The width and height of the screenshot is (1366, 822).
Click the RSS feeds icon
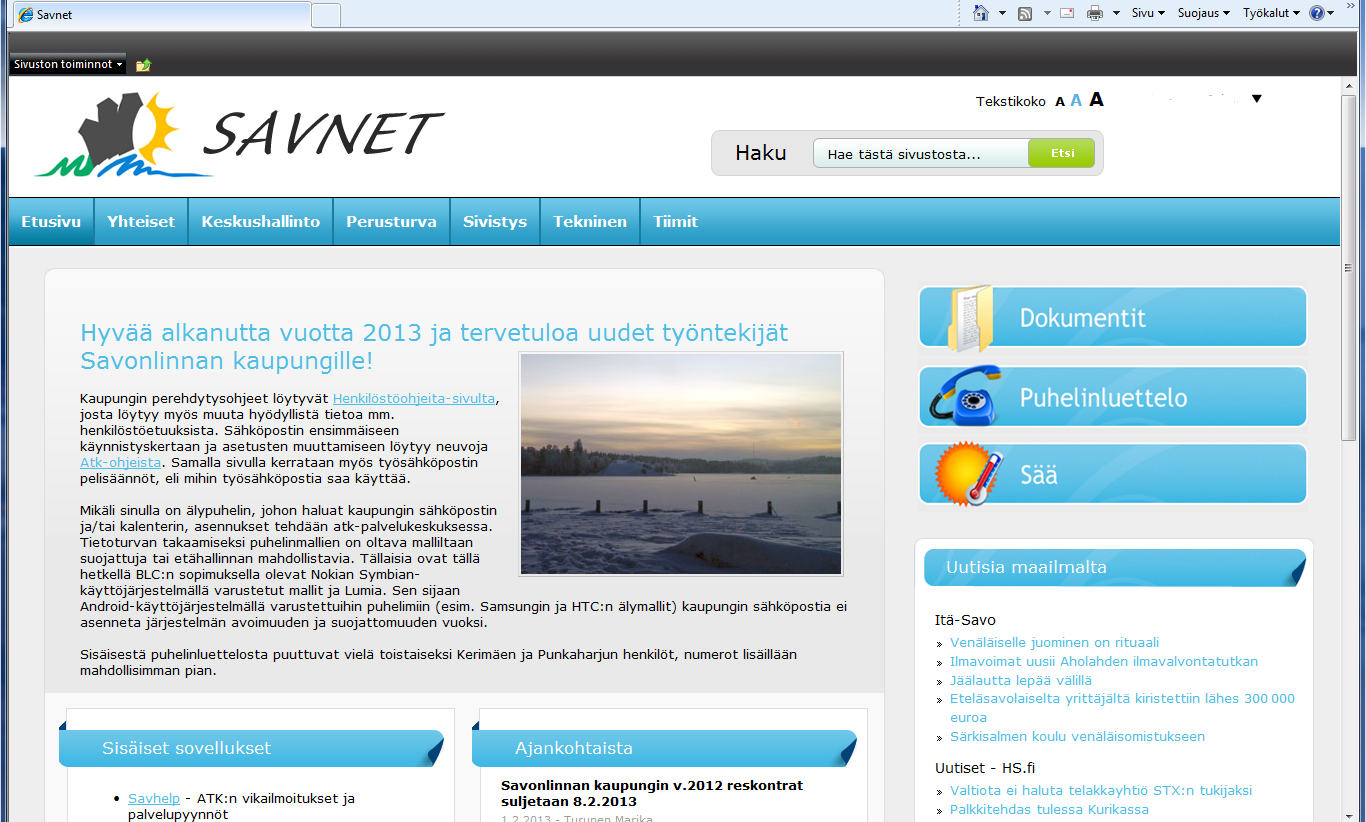[1025, 13]
